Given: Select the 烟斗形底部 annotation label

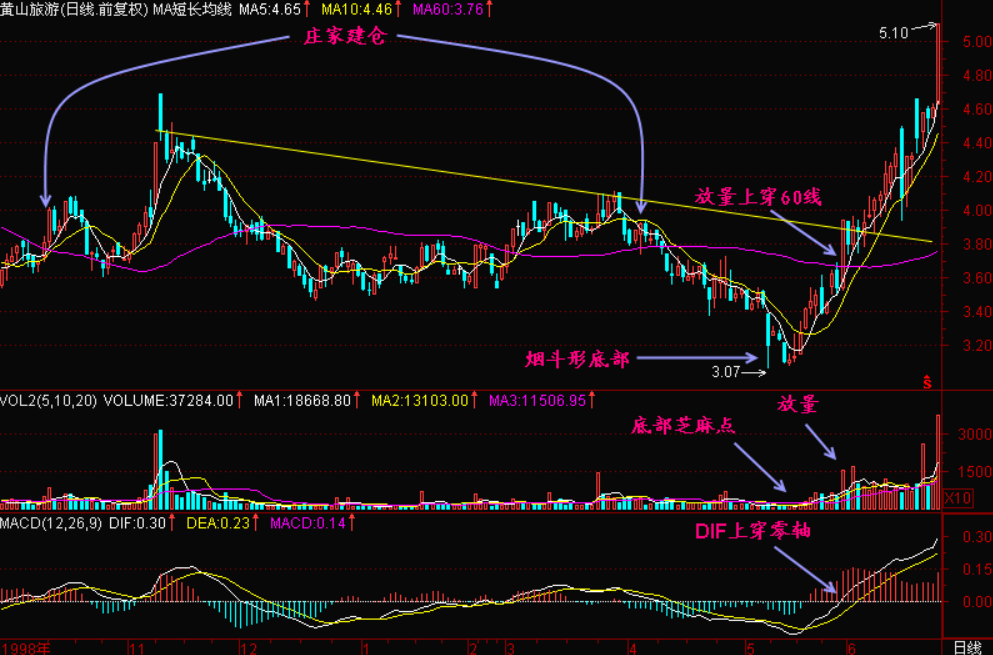Looking at the screenshot, I should [577, 358].
